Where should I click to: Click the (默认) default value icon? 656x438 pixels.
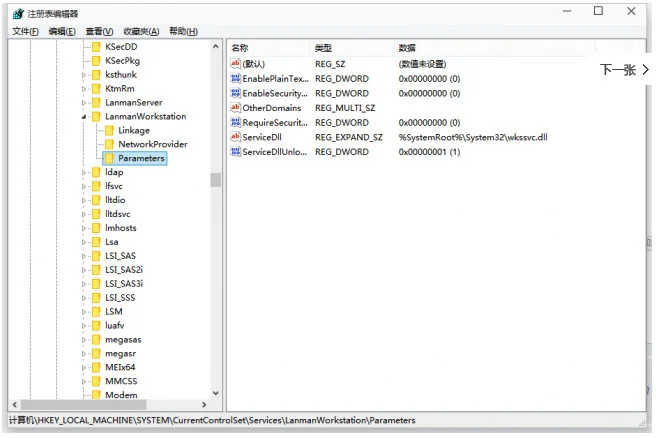pyautogui.click(x=236, y=64)
